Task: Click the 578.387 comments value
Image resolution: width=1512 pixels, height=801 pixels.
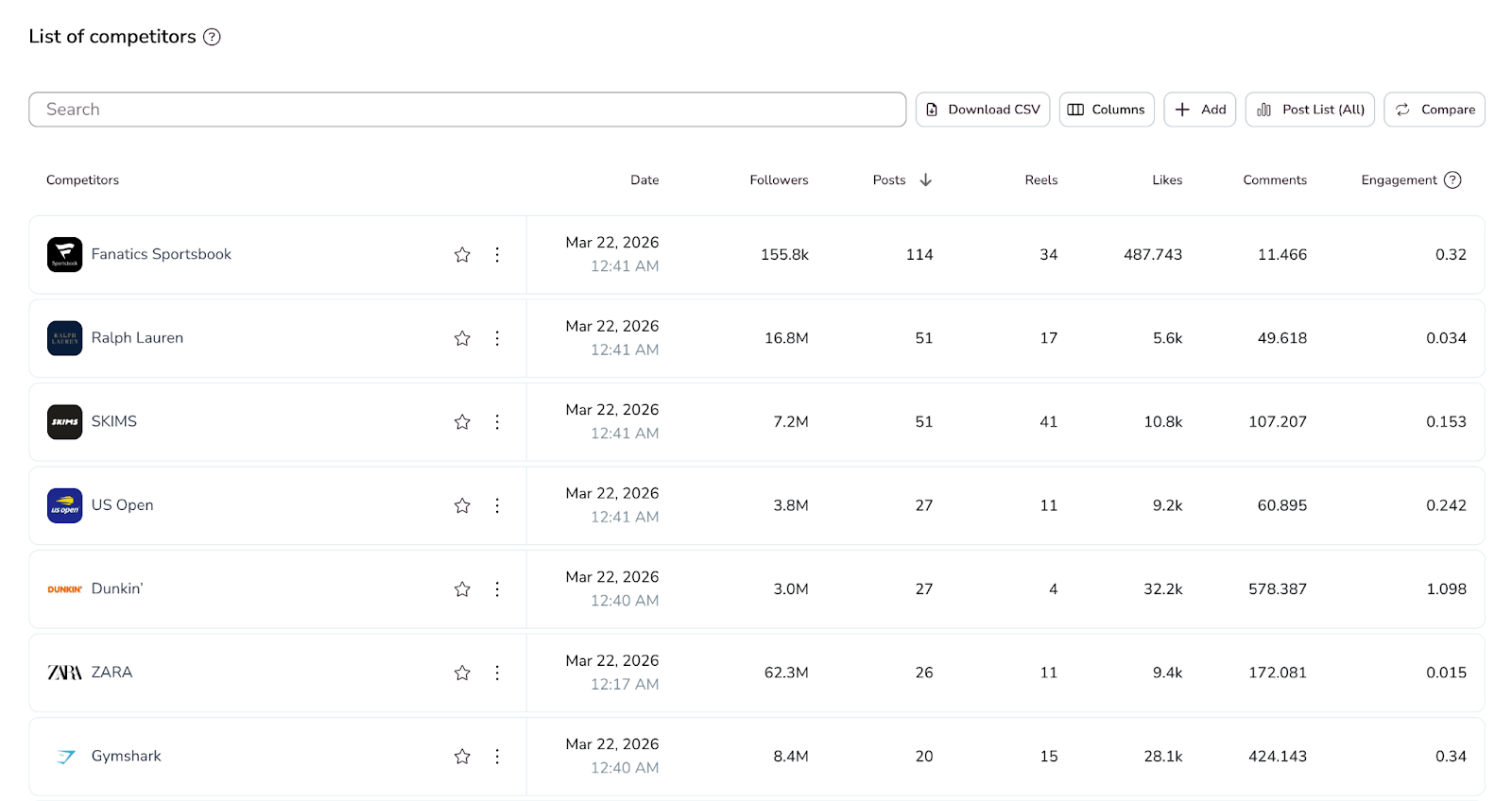Action: click(x=1278, y=589)
